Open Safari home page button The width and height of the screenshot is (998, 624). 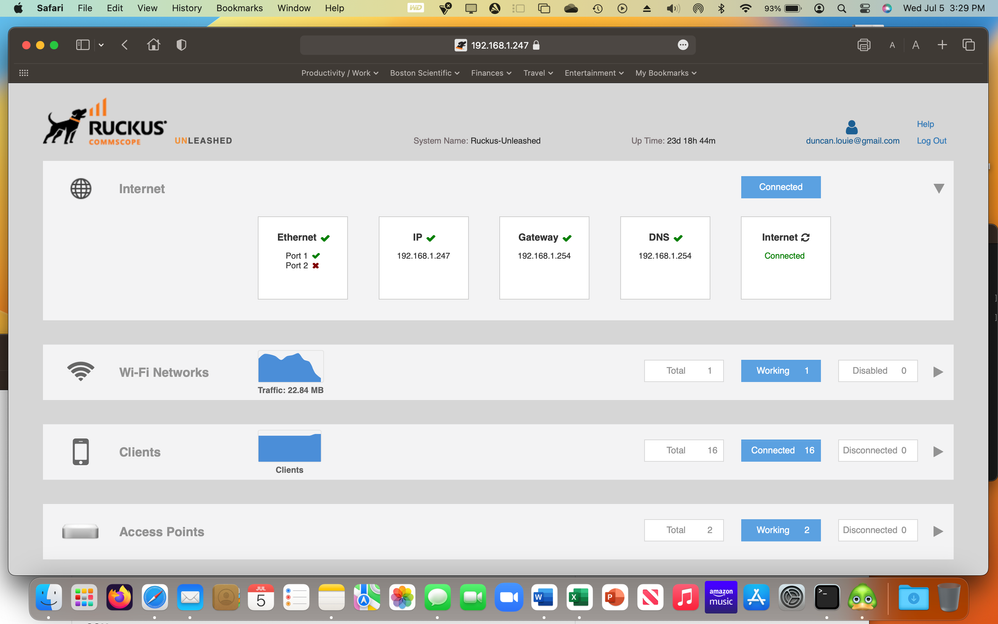(153, 45)
